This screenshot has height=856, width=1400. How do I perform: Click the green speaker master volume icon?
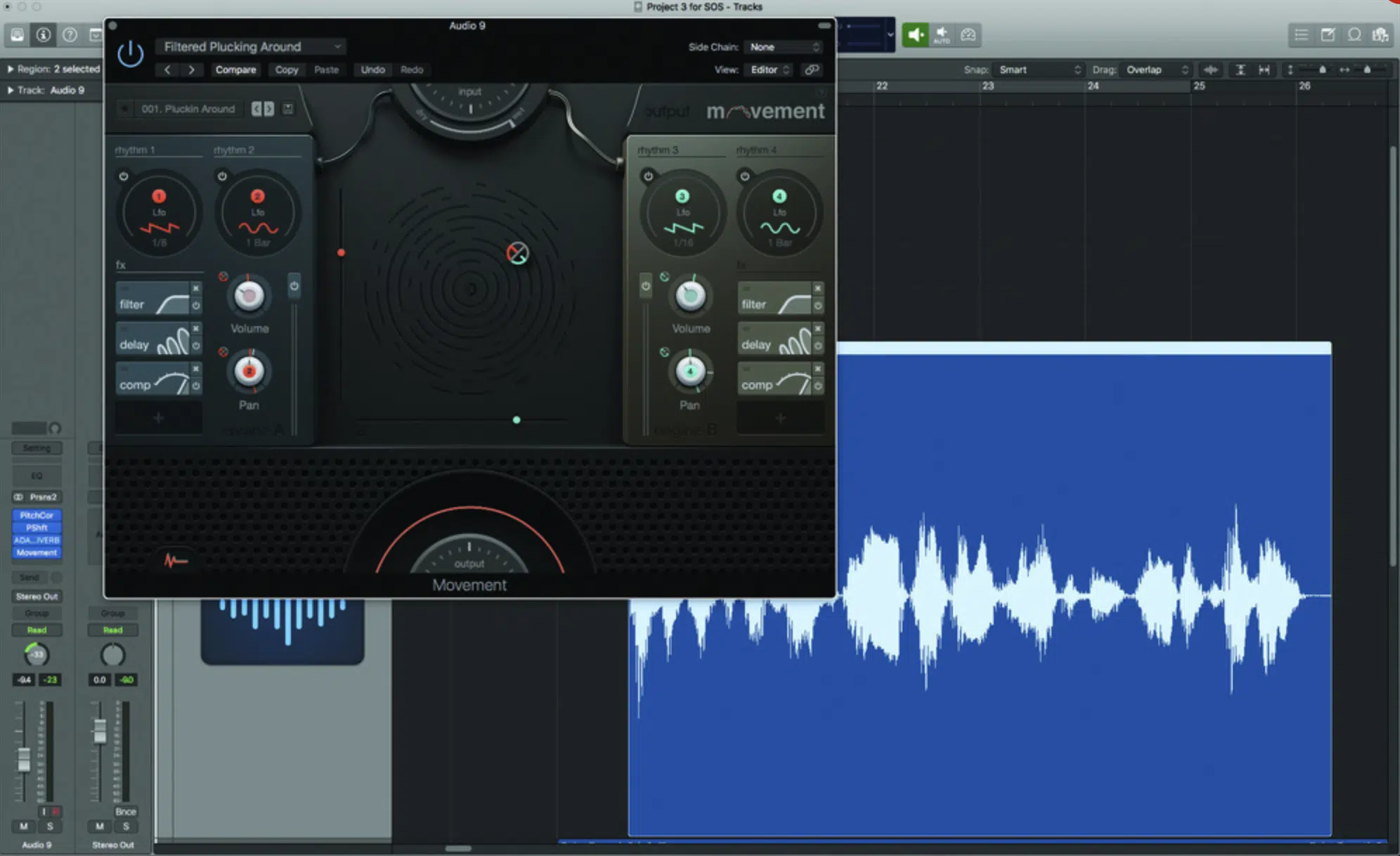tap(915, 34)
